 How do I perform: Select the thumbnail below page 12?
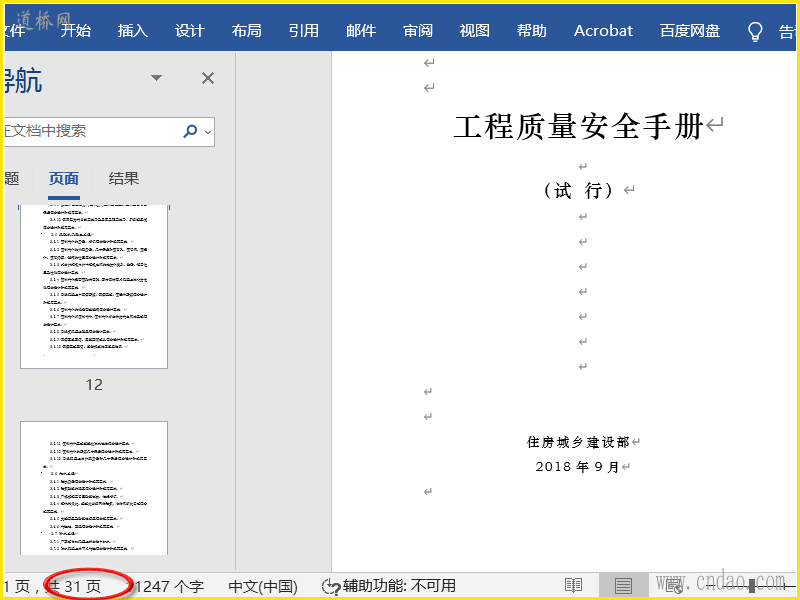pos(94,488)
